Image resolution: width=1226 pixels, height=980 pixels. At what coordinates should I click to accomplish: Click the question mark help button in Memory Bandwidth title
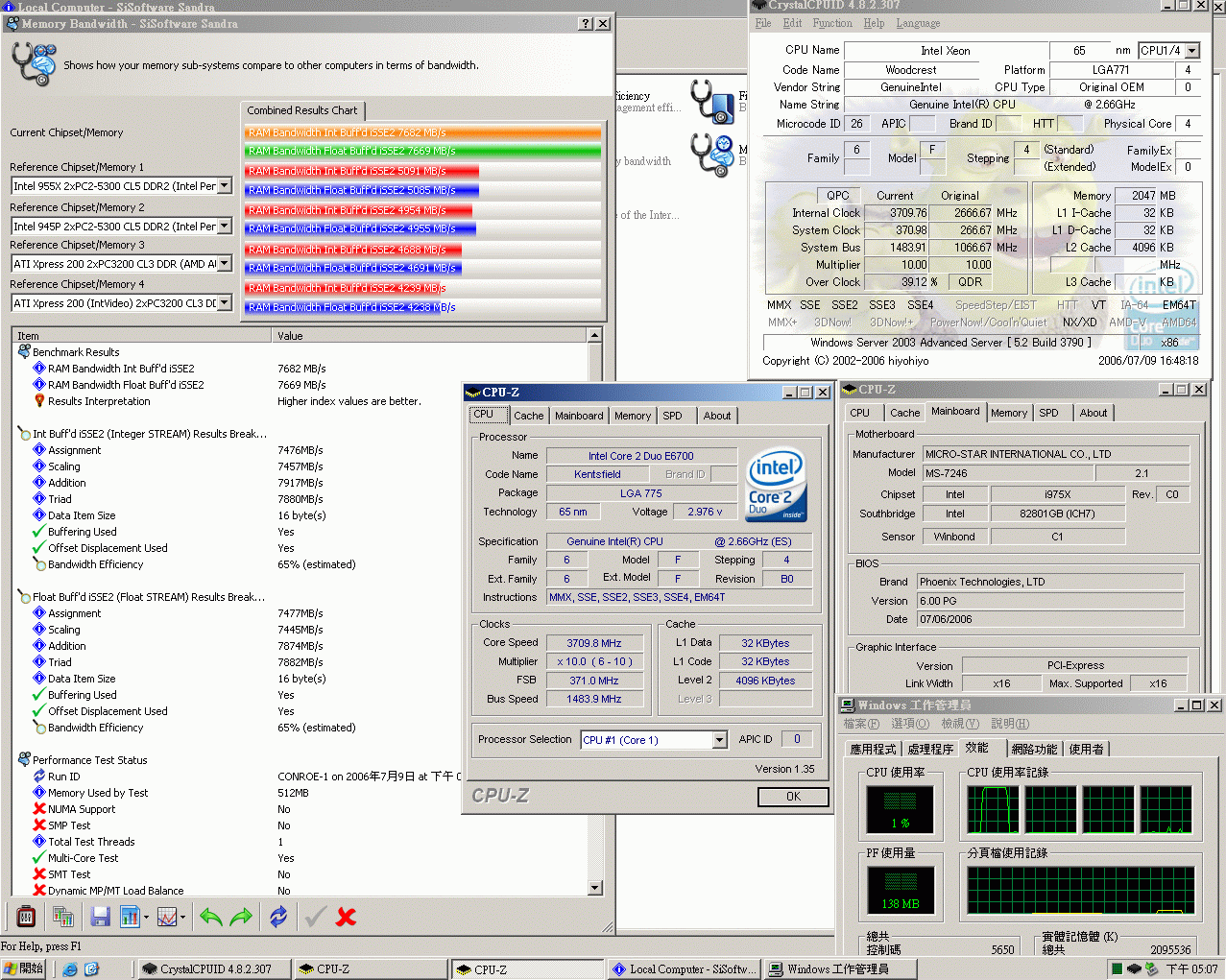[x=586, y=23]
